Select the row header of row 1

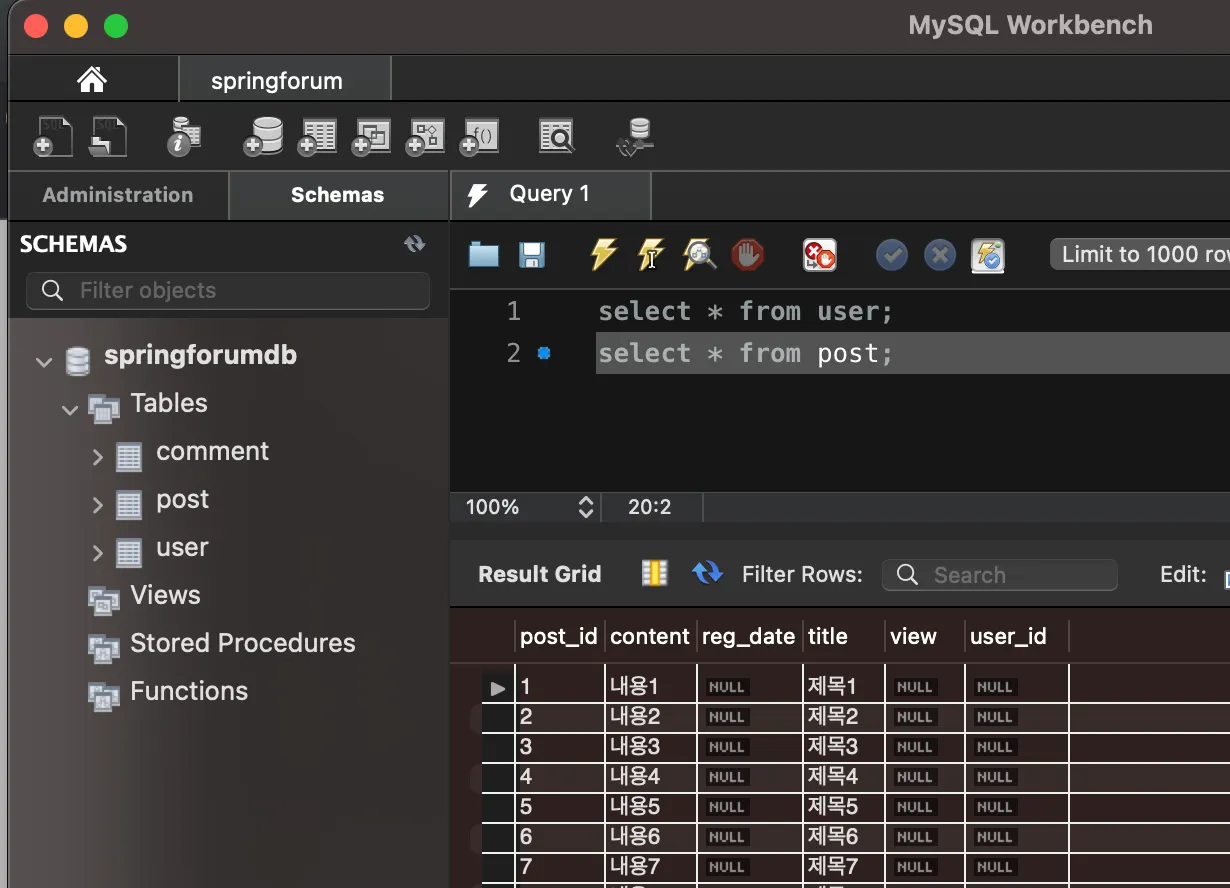[x=498, y=687]
